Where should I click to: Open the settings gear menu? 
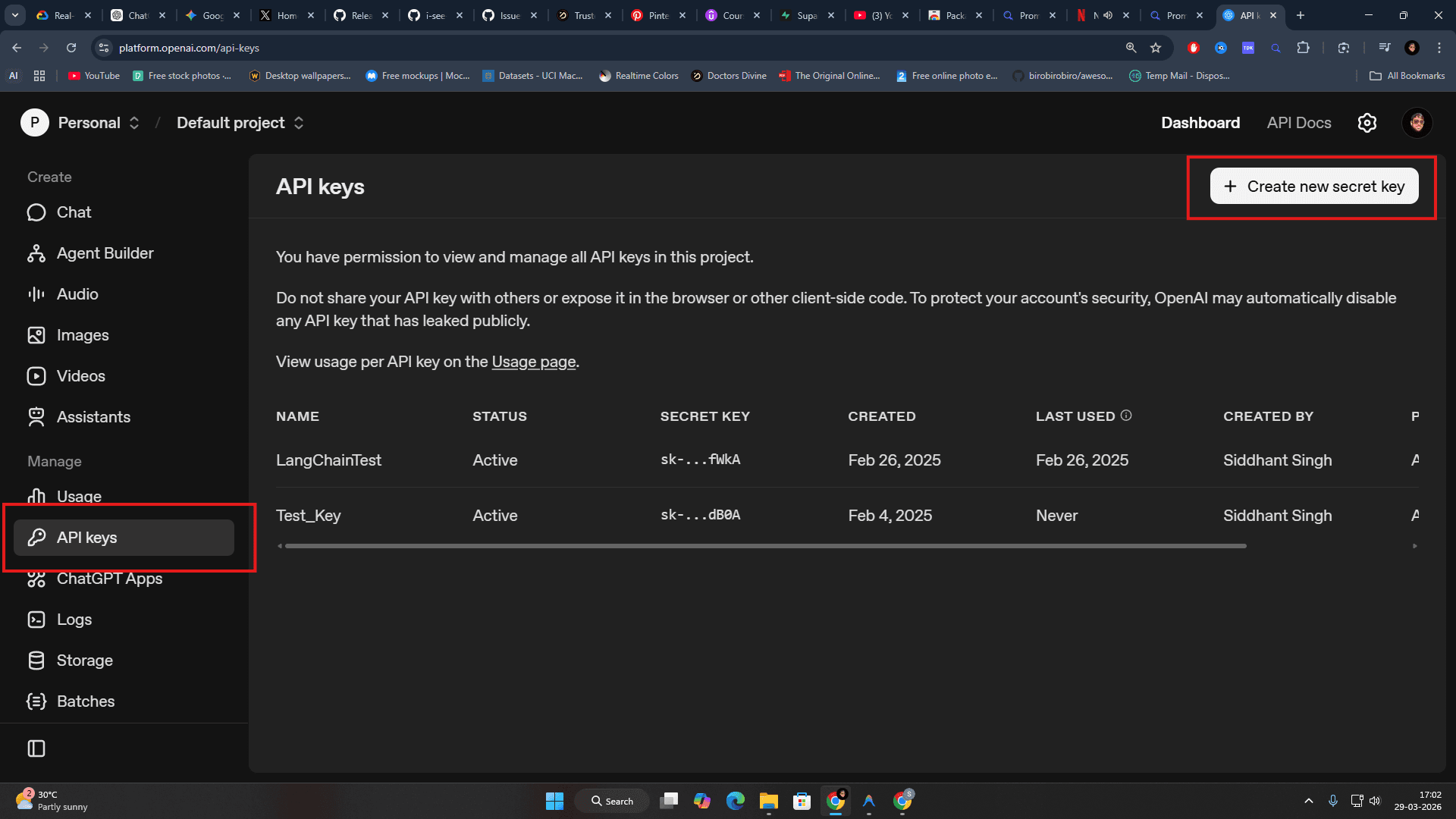click(x=1367, y=122)
